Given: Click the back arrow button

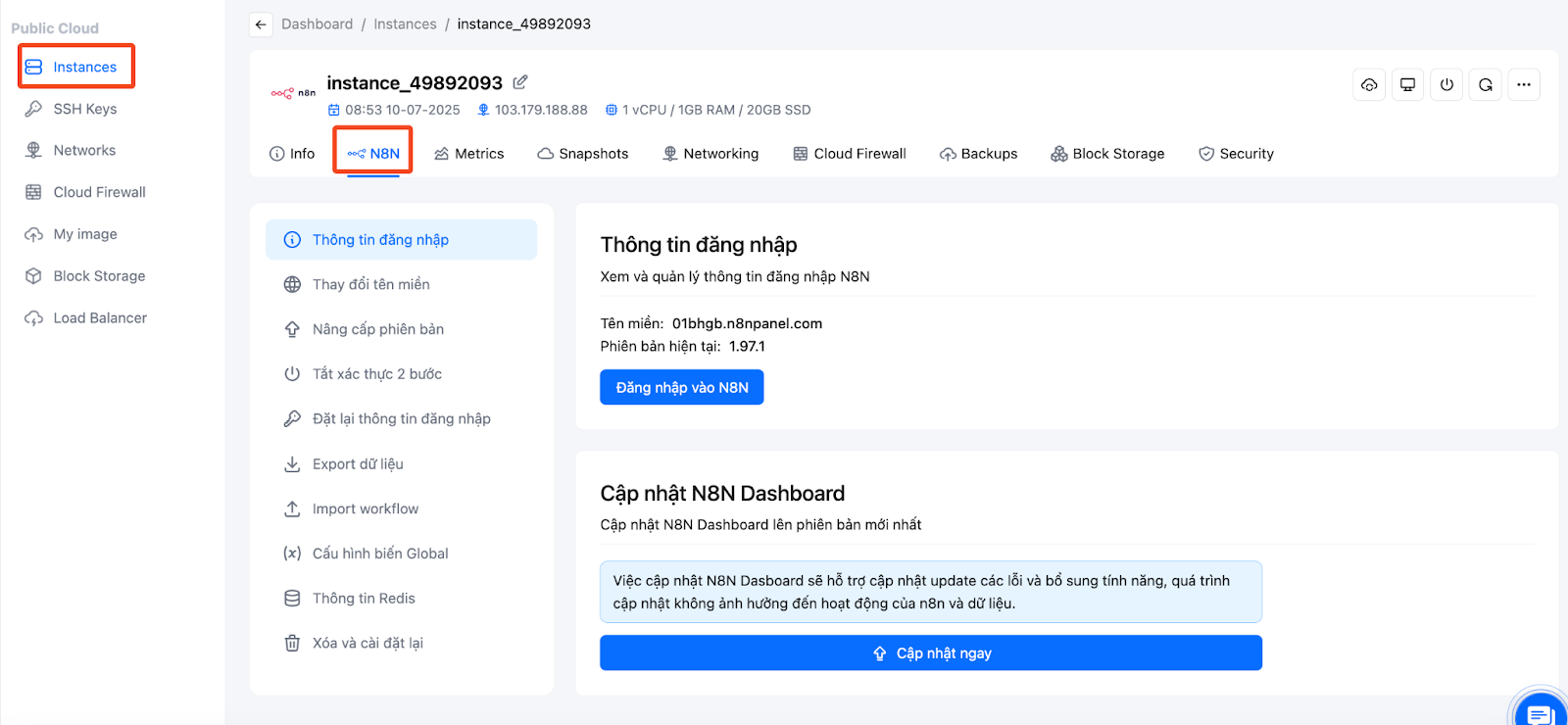Looking at the screenshot, I should coord(261,24).
